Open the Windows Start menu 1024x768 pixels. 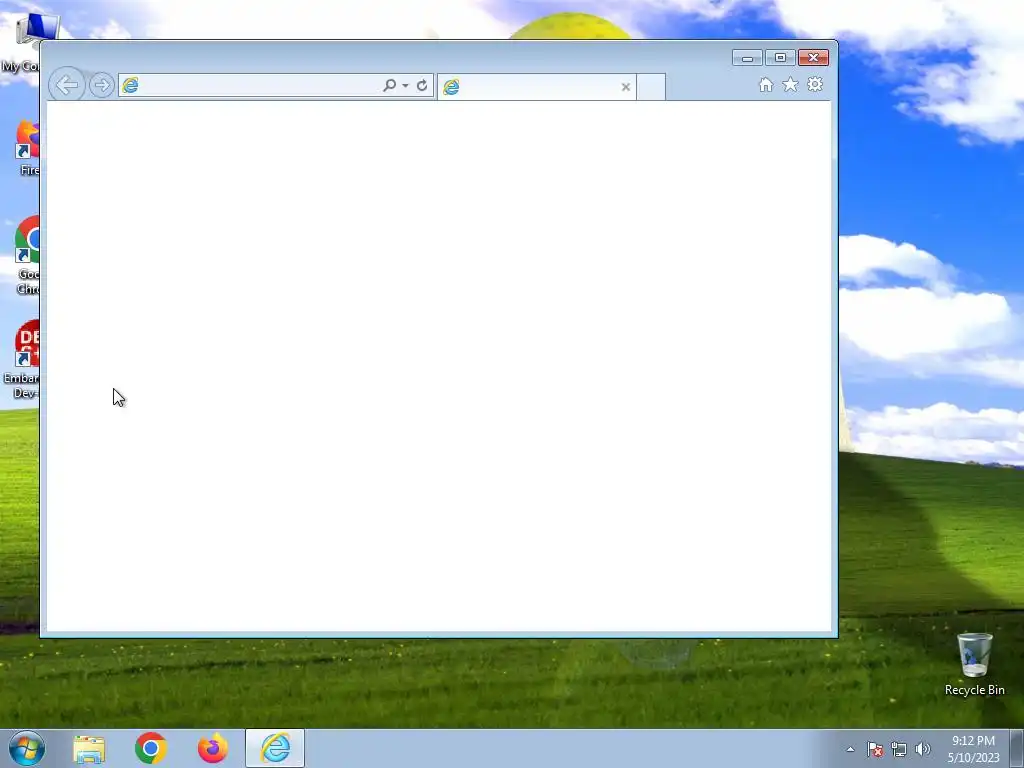tap(27, 748)
